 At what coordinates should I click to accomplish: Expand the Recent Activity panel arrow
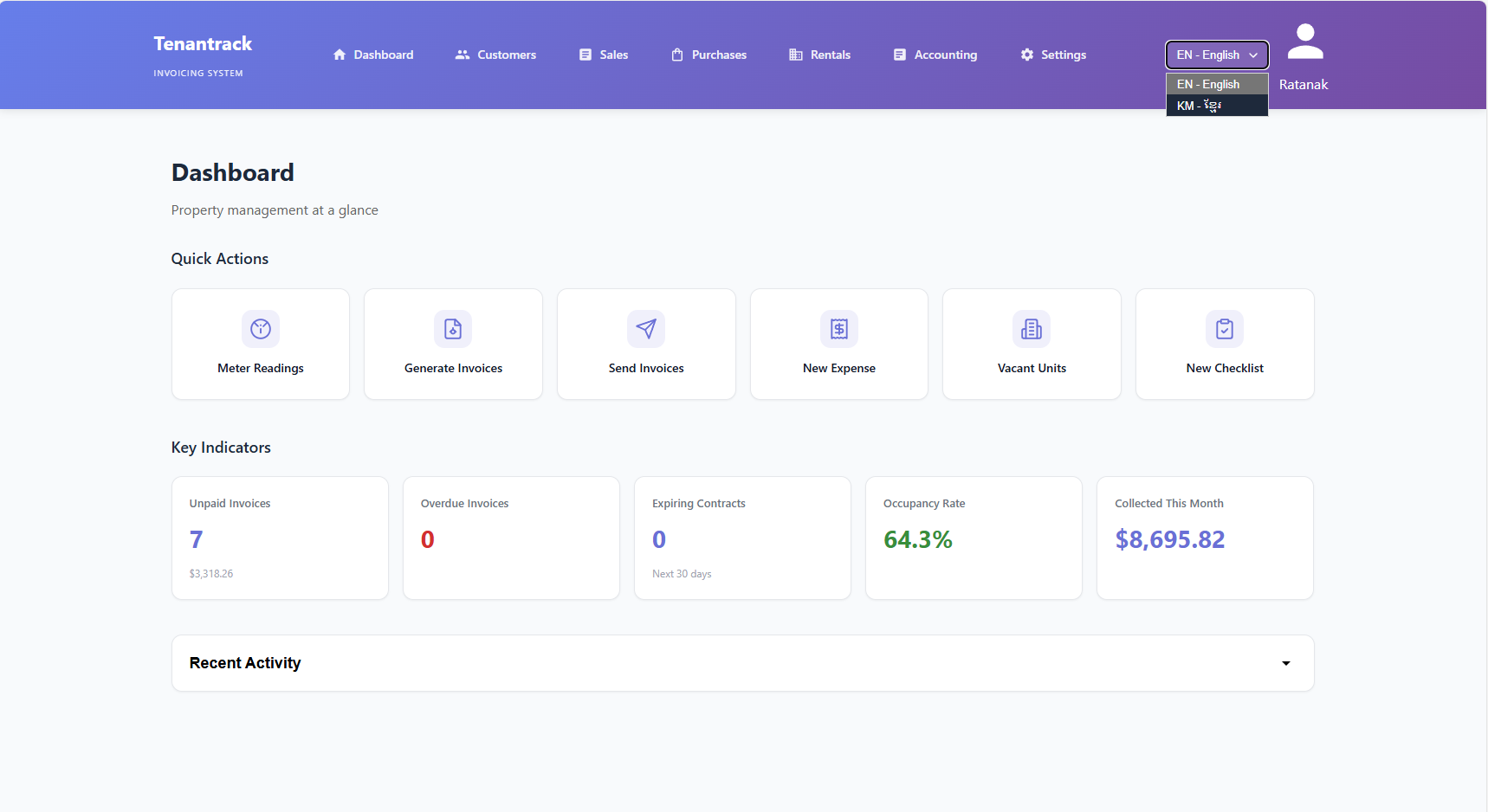point(1286,663)
